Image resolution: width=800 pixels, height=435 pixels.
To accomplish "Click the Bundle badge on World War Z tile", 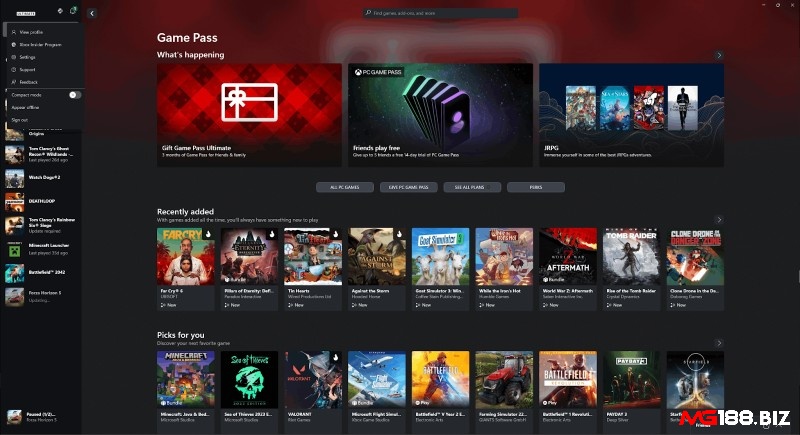I will tap(554, 279).
